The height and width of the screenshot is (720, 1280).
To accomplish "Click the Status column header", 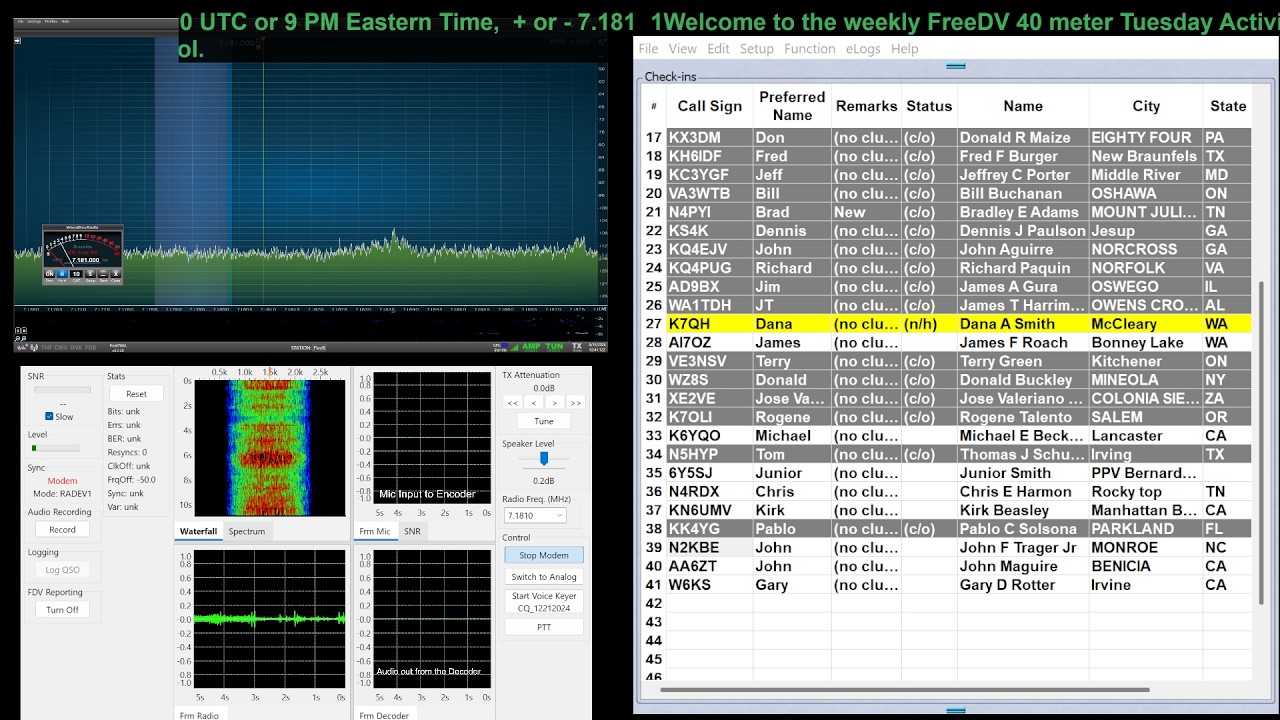I will pyautogui.click(x=929, y=106).
